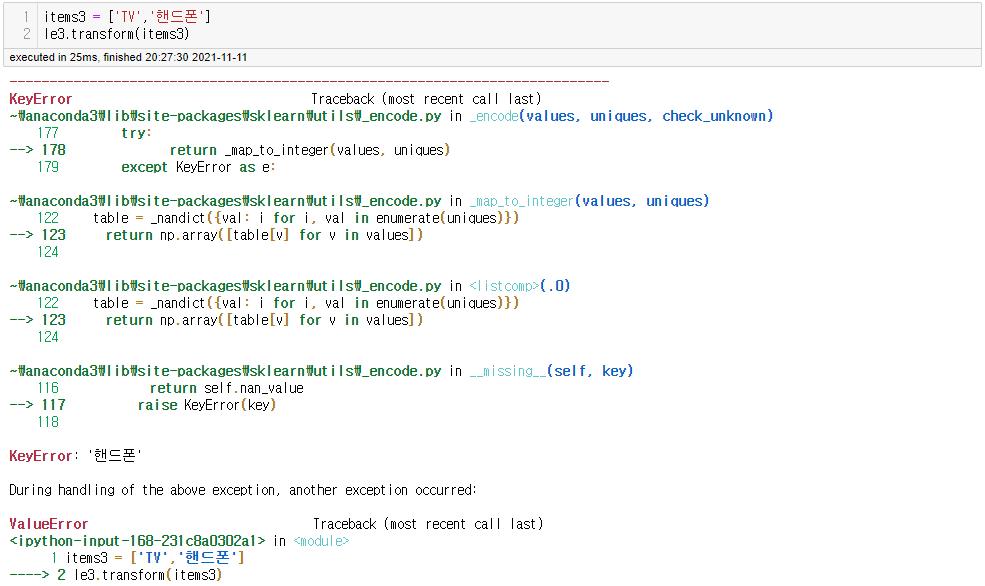Click arrow line 2 le3.transform(items3) in traceback
The width and height of the screenshot is (985, 586).
coord(116,575)
